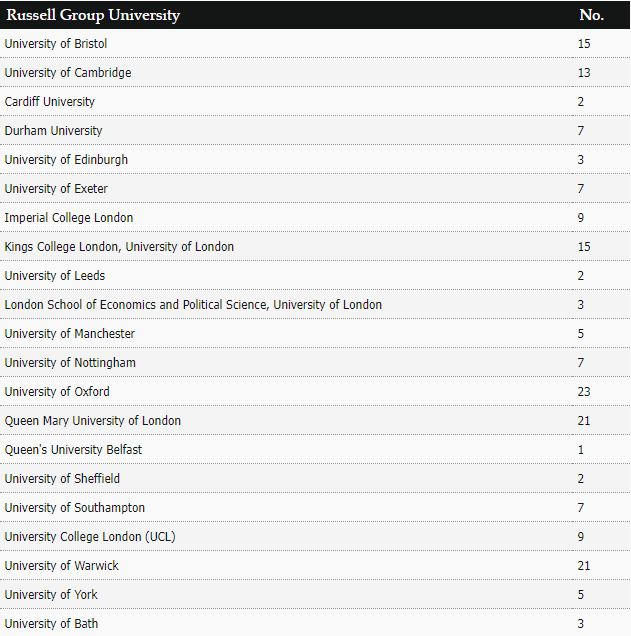Click the value 7 in the Nottingham row
This screenshot has width=631, height=636.
[x=581, y=363]
